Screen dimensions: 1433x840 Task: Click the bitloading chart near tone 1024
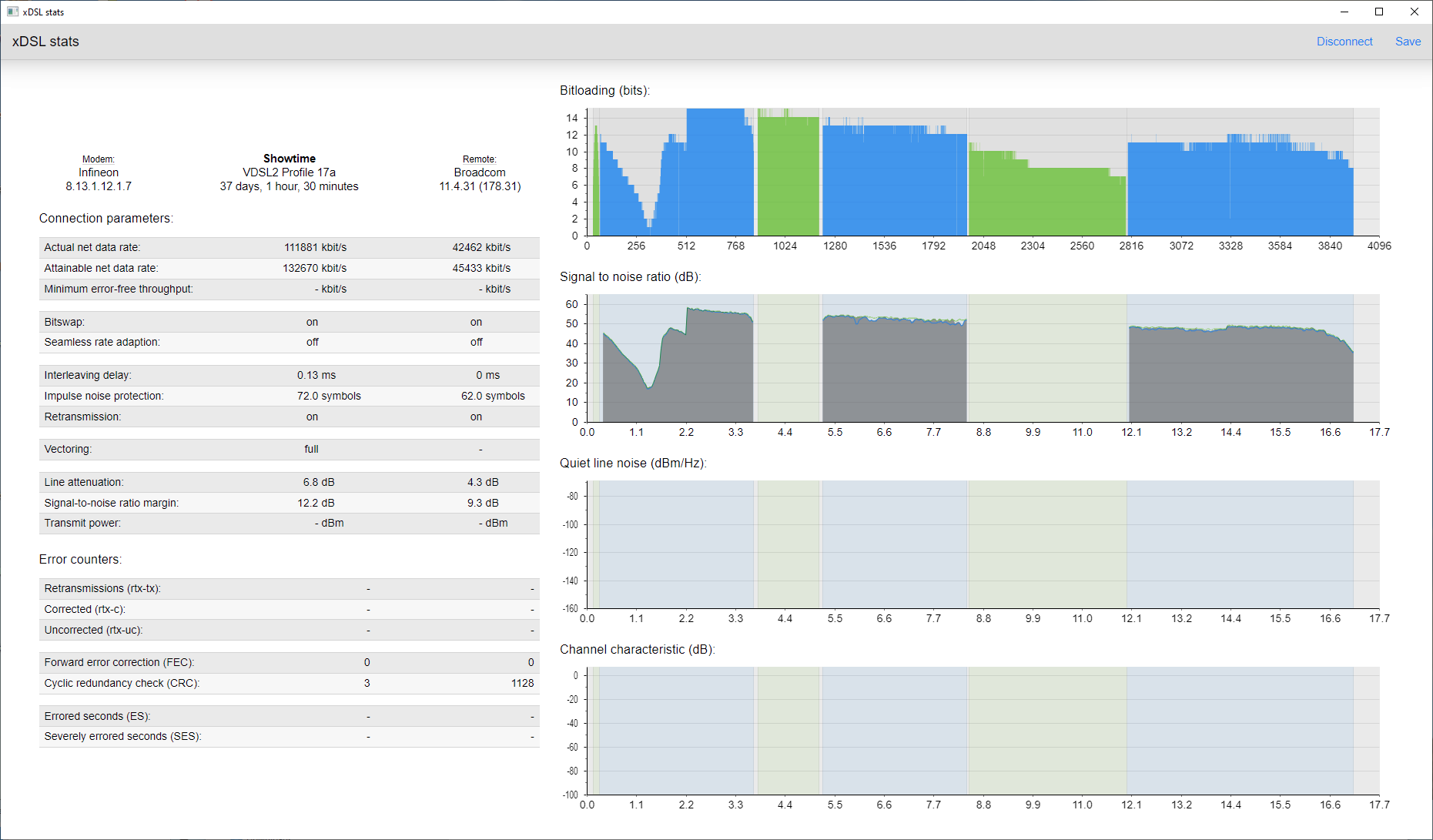tap(785, 177)
